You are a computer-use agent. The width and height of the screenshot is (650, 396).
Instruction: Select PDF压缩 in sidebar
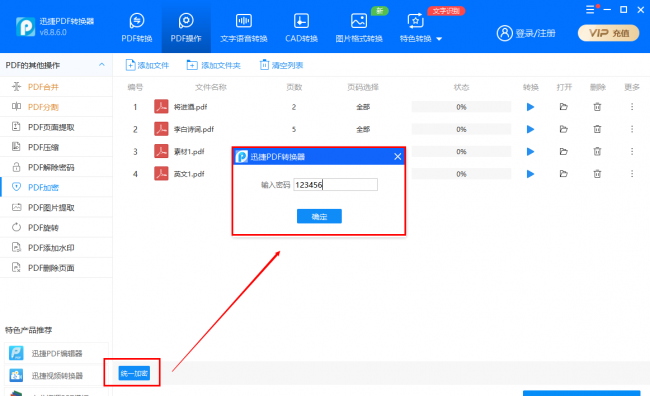coord(56,147)
